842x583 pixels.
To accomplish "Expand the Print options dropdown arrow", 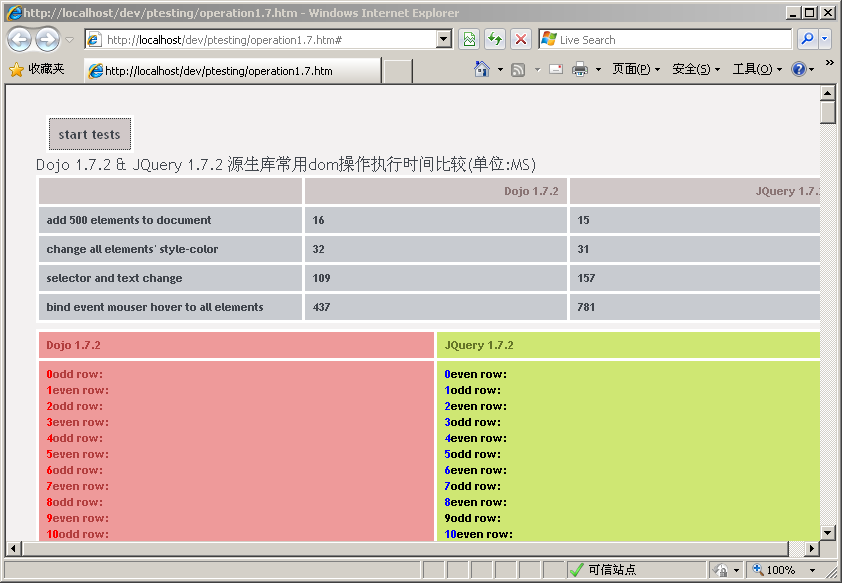I will [598, 69].
